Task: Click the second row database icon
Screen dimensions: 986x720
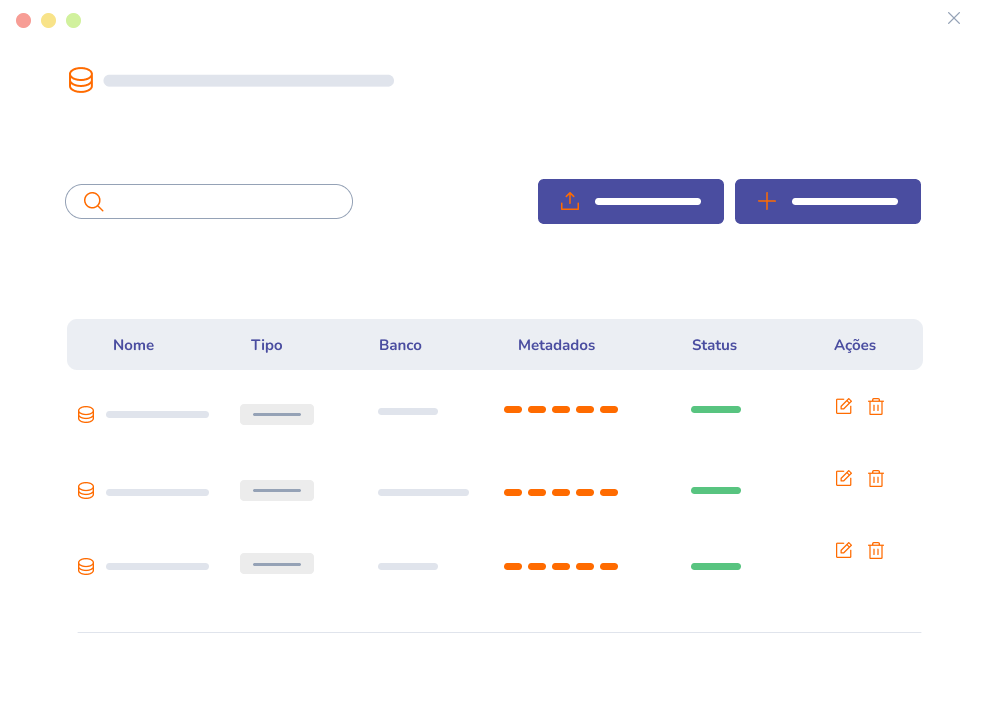Action: pyautogui.click(x=86, y=490)
